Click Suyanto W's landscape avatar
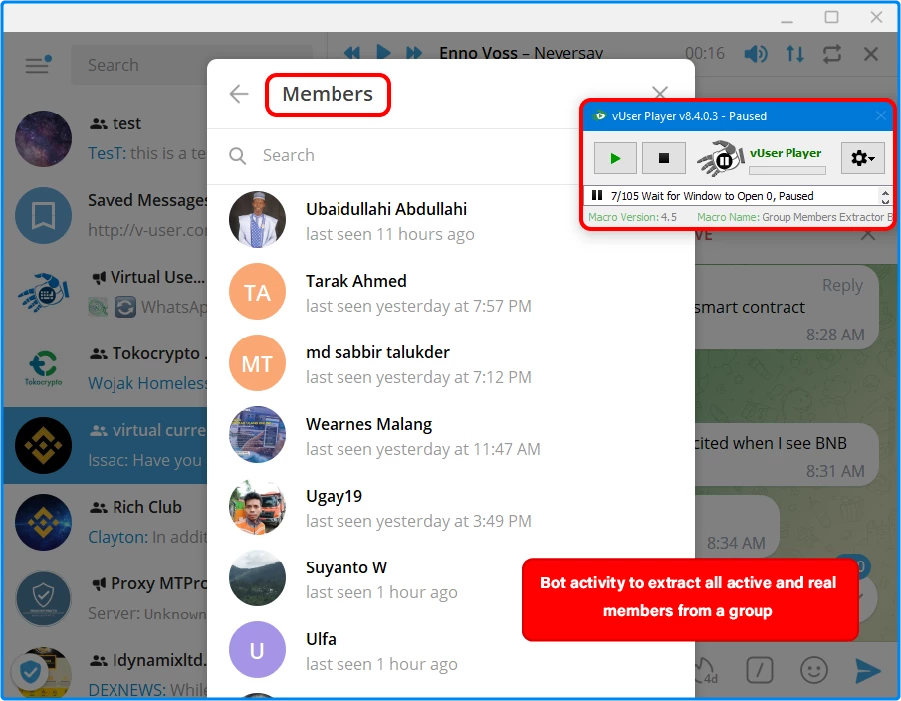901x701 pixels. (257, 578)
